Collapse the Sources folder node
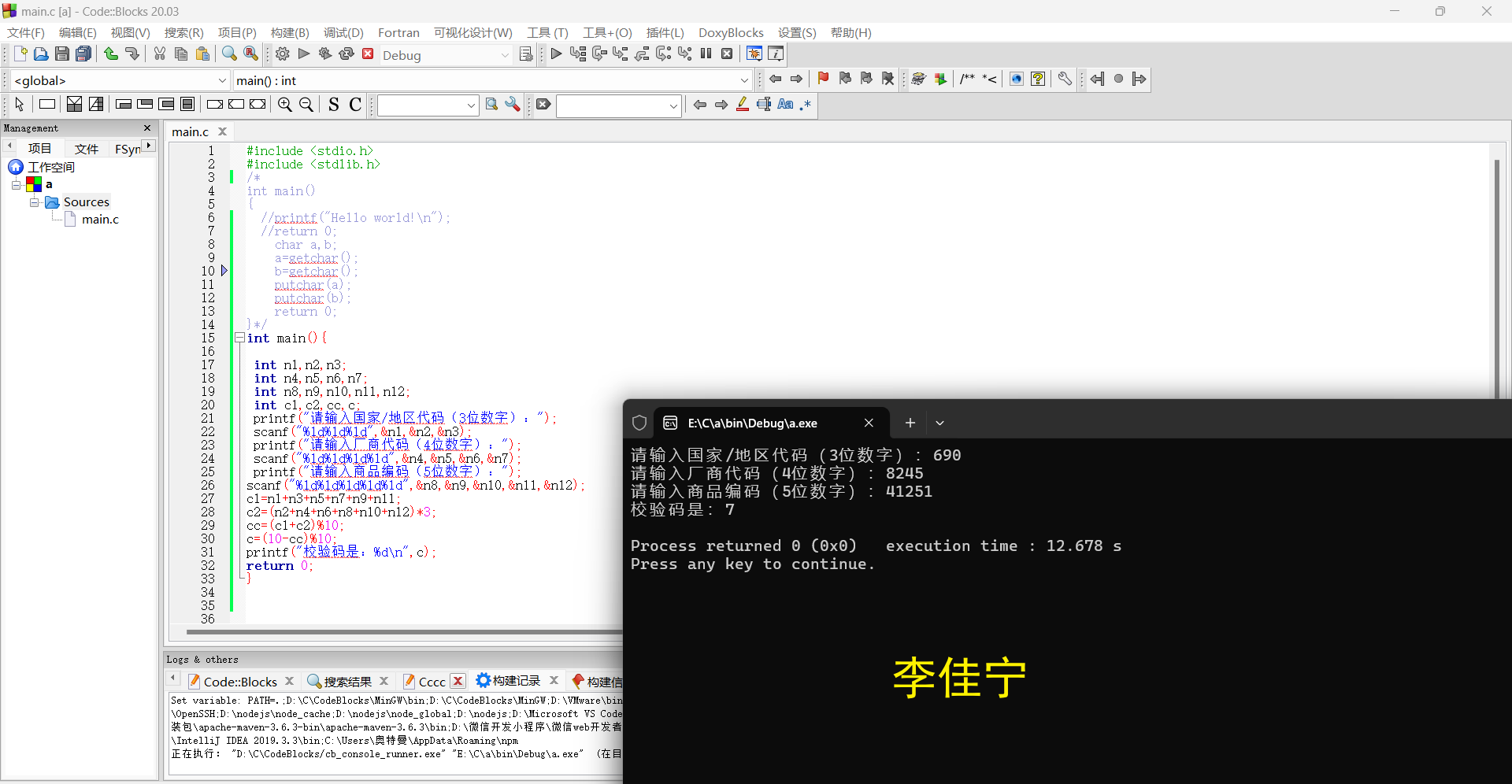 point(34,202)
